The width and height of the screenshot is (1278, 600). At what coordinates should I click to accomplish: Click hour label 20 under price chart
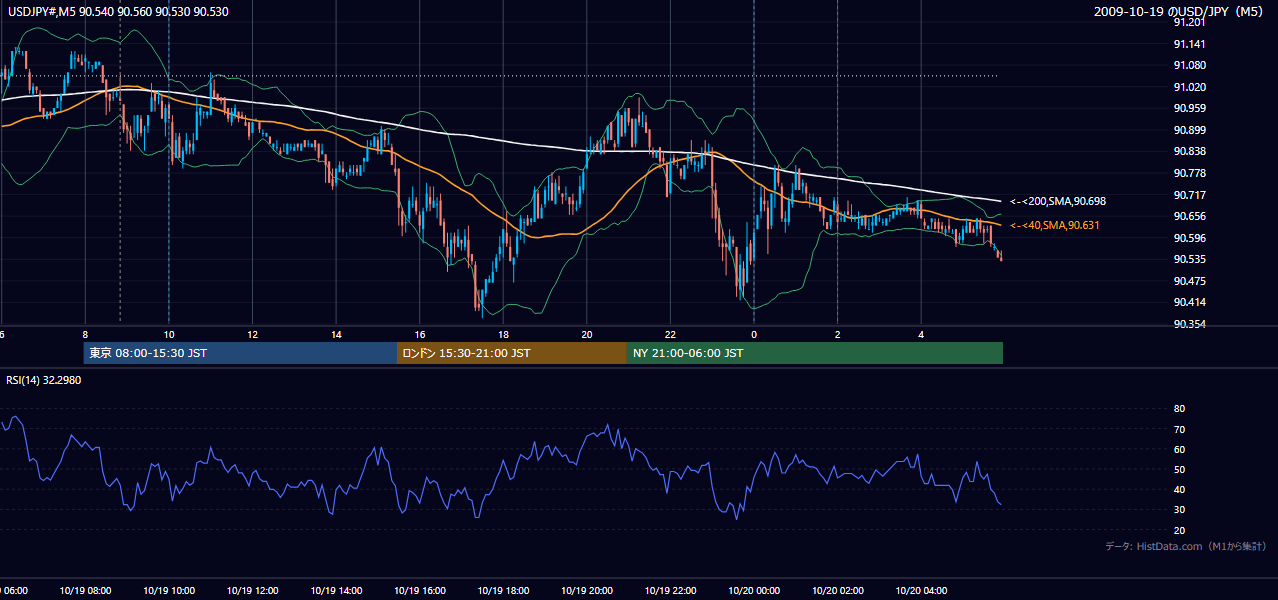587,335
